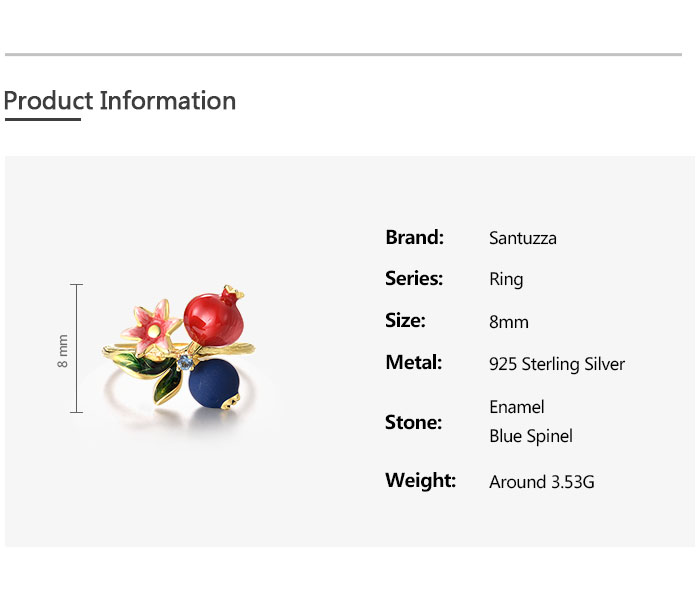Click the Series label
Image resolution: width=700 pixels, height=607 pixels.
click(413, 279)
